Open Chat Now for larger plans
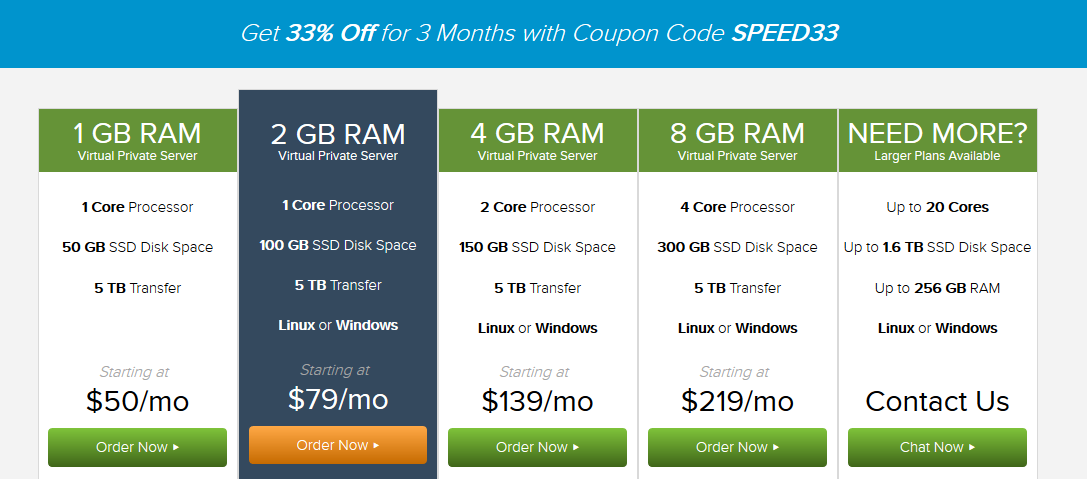1087x479 pixels. point(937,447)
